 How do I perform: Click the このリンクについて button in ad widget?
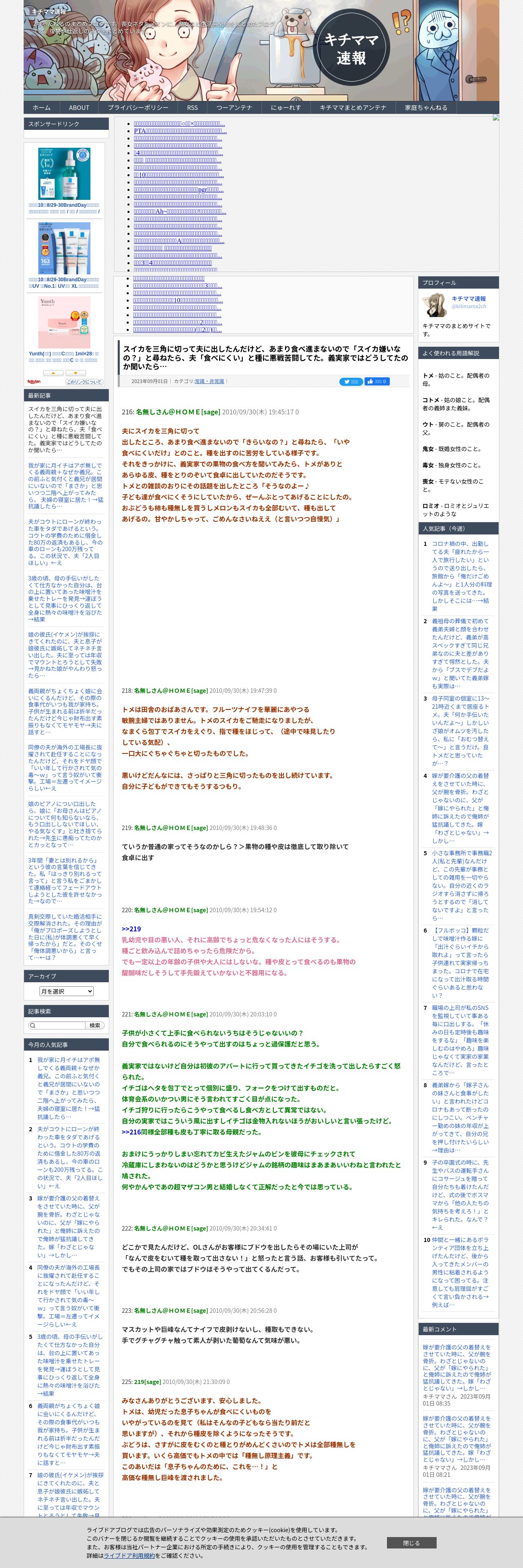pyautogui.click(x=84, y=382)
